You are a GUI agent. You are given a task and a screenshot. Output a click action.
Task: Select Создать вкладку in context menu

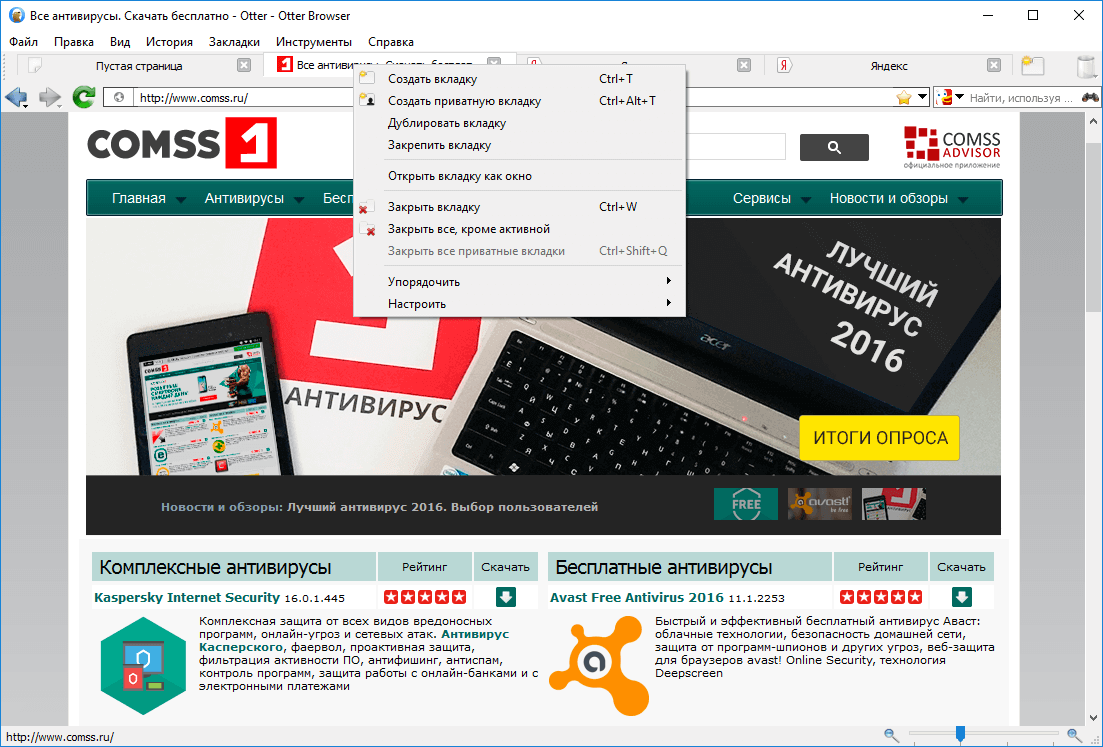tap(519, 79)
